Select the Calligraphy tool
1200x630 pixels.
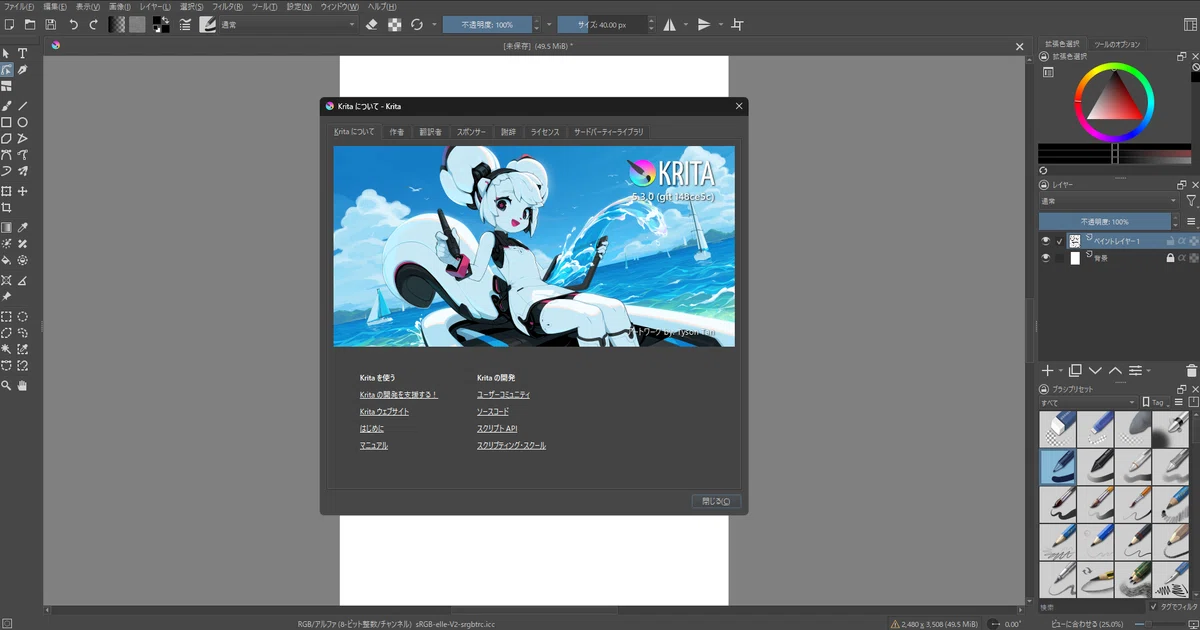coord(22,70)
